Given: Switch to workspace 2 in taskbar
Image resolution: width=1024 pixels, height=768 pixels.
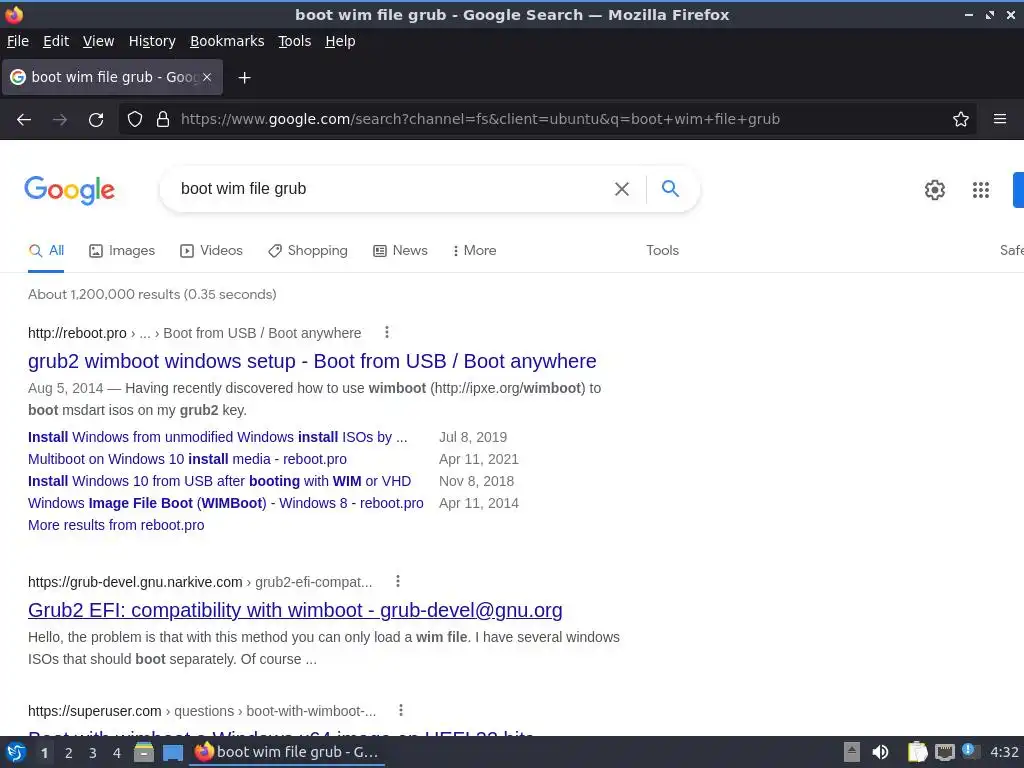Looking at the screenshot, I should tap(69, 753).
